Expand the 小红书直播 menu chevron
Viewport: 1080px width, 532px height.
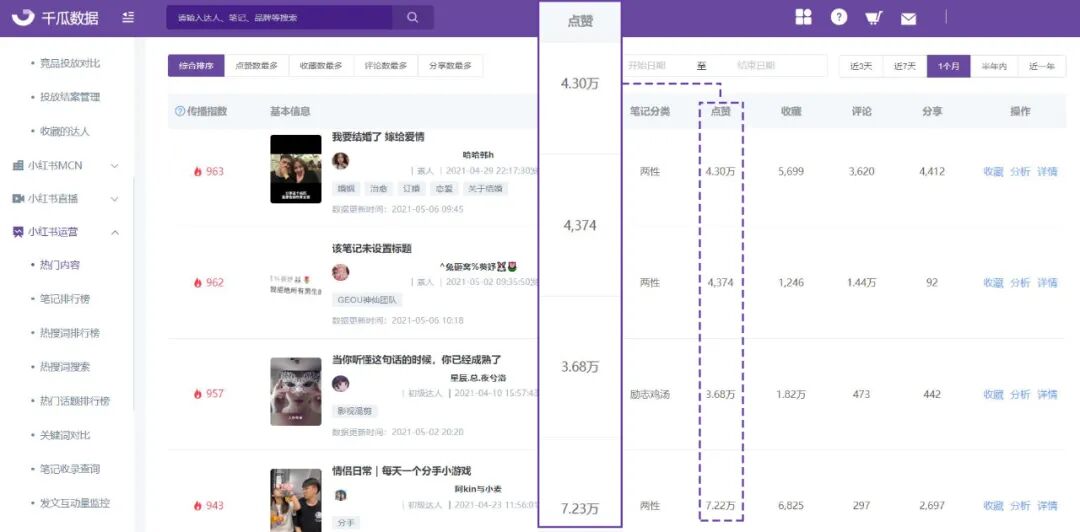(x=115, y=198)
